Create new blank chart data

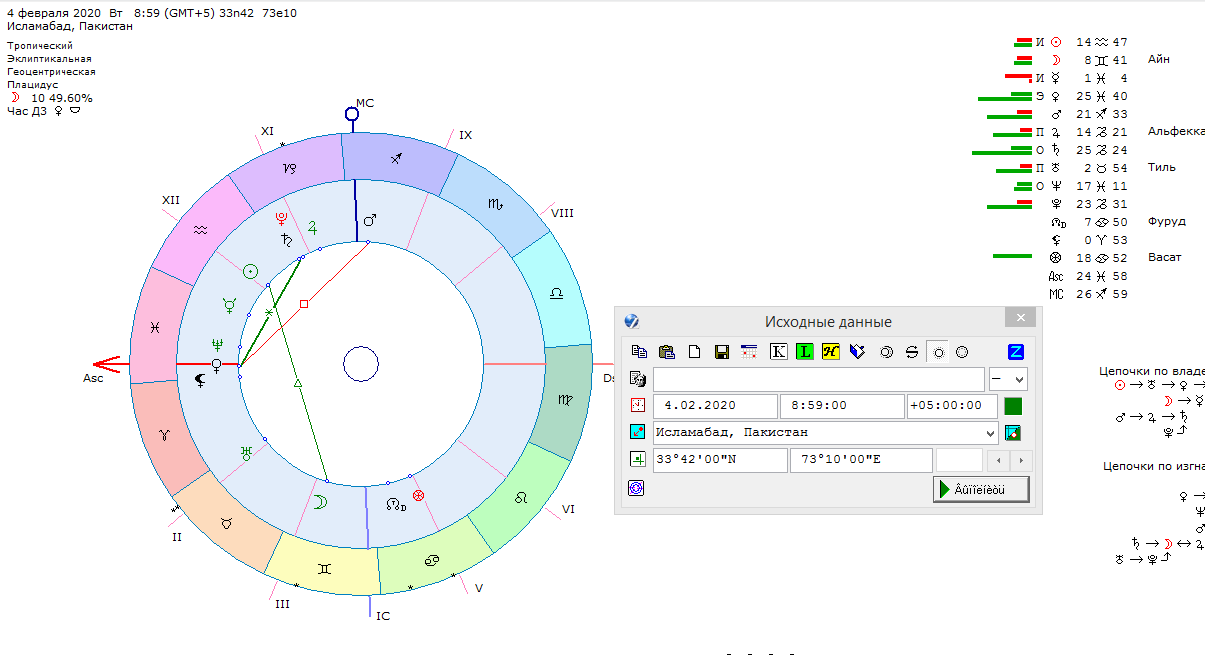694,352
